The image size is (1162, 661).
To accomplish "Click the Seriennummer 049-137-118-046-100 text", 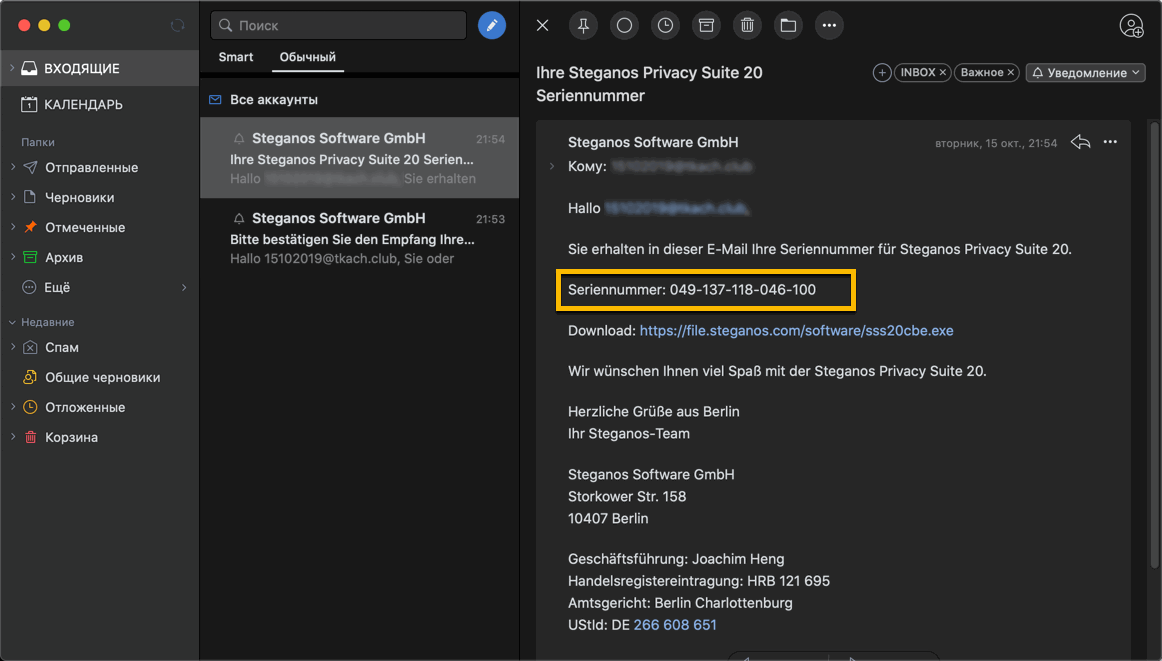I will [x=691, y=290].
